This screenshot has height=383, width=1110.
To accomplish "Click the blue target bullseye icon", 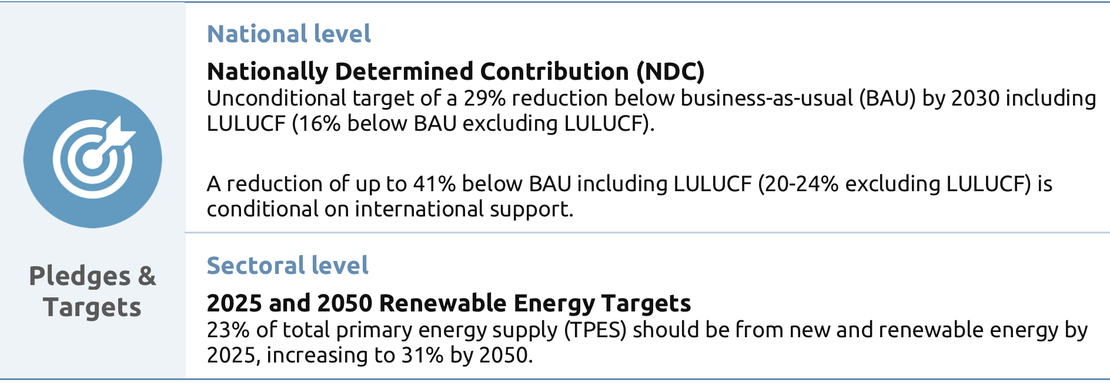I will coord(93,159).
